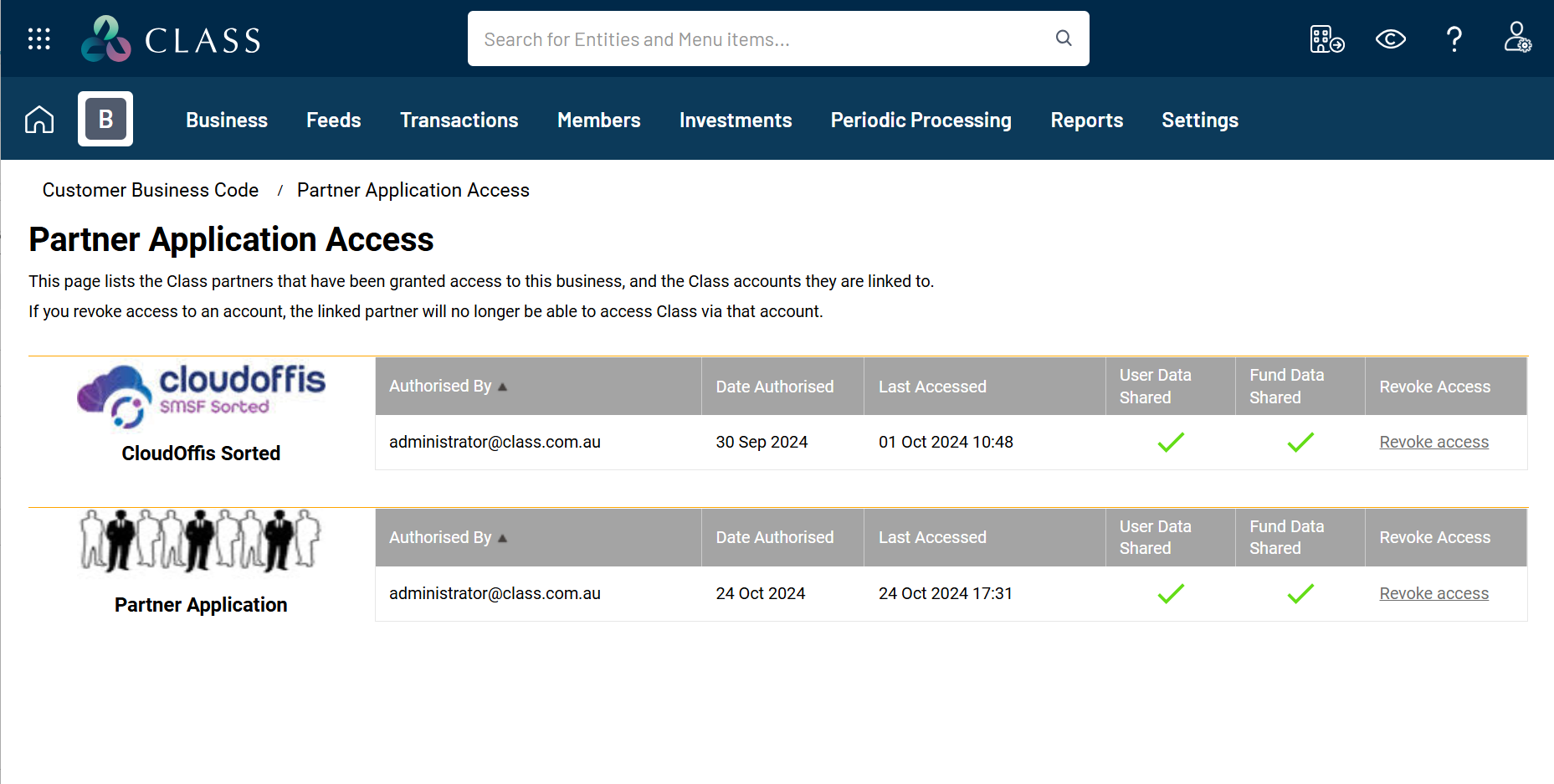
Task: Go to the home icon
Action: 39,120
